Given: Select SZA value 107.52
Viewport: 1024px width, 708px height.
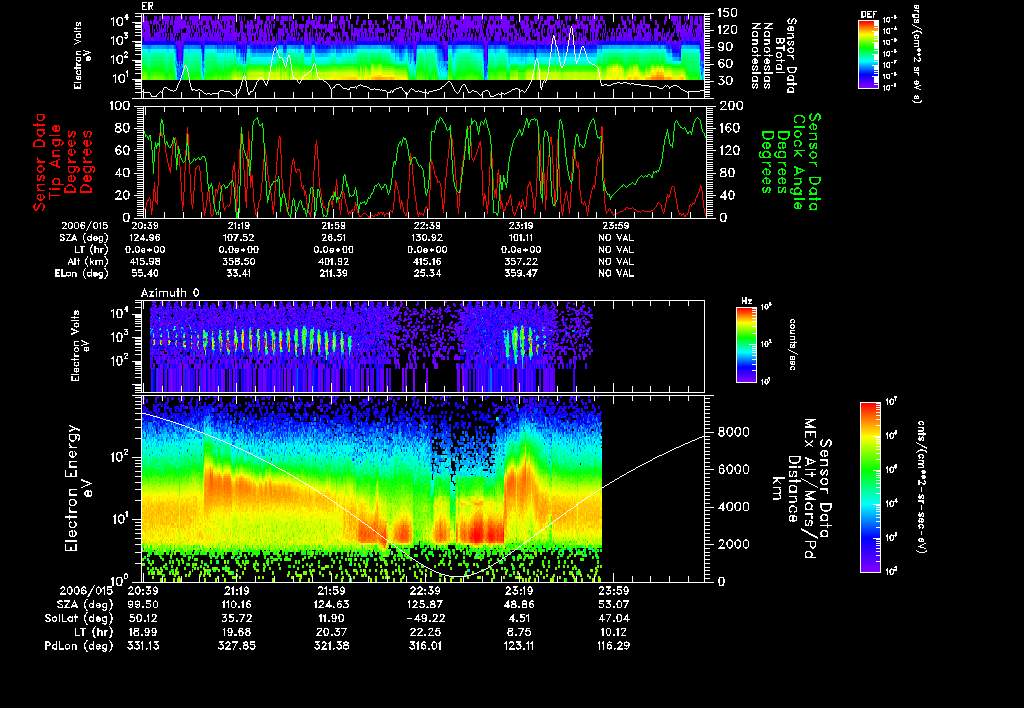Looking at the screenshot, I should point(238,238).
